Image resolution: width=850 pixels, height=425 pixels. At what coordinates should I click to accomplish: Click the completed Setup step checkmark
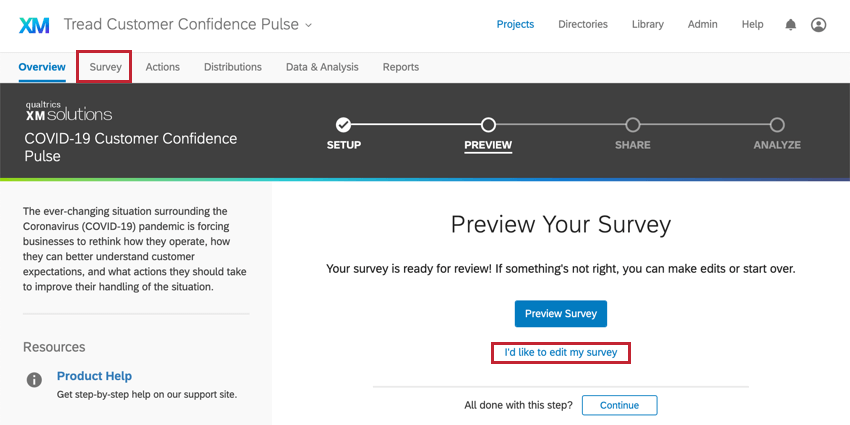pyautogui.click(x=343, y=125)
